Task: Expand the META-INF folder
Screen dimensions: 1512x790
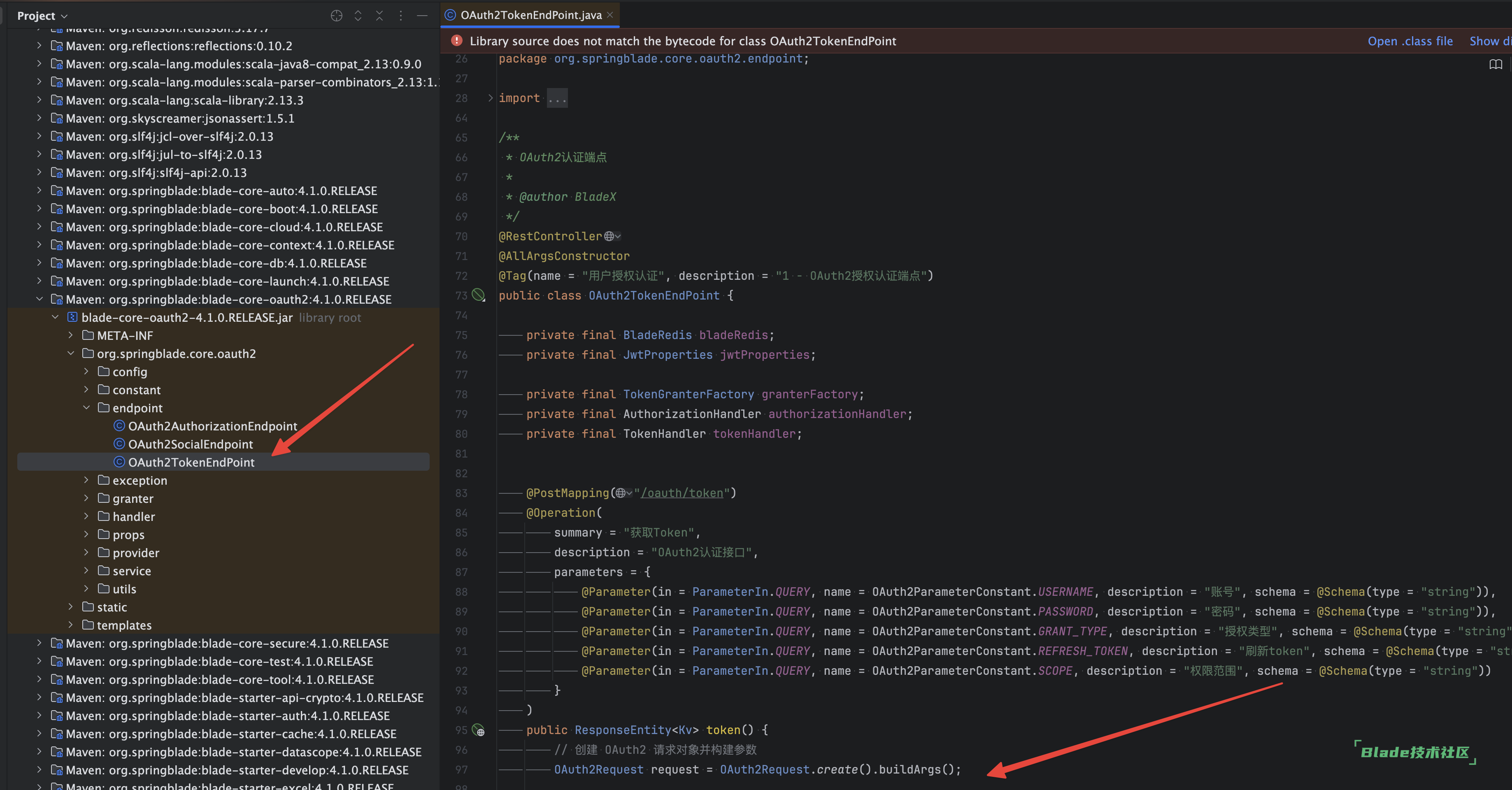Action: click(70, 335)
